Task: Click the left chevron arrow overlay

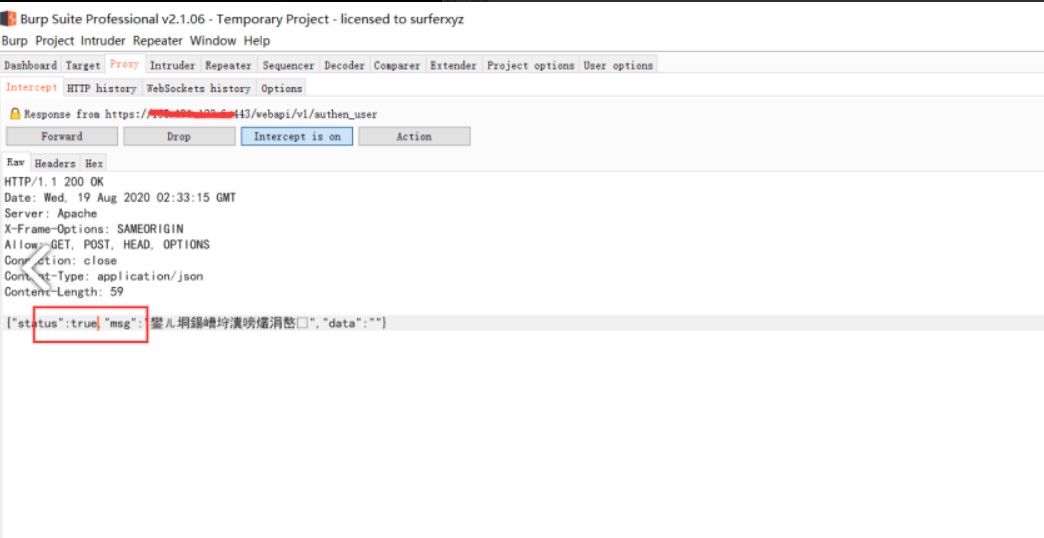Action: pyautogui.click(x=38, y=268)
